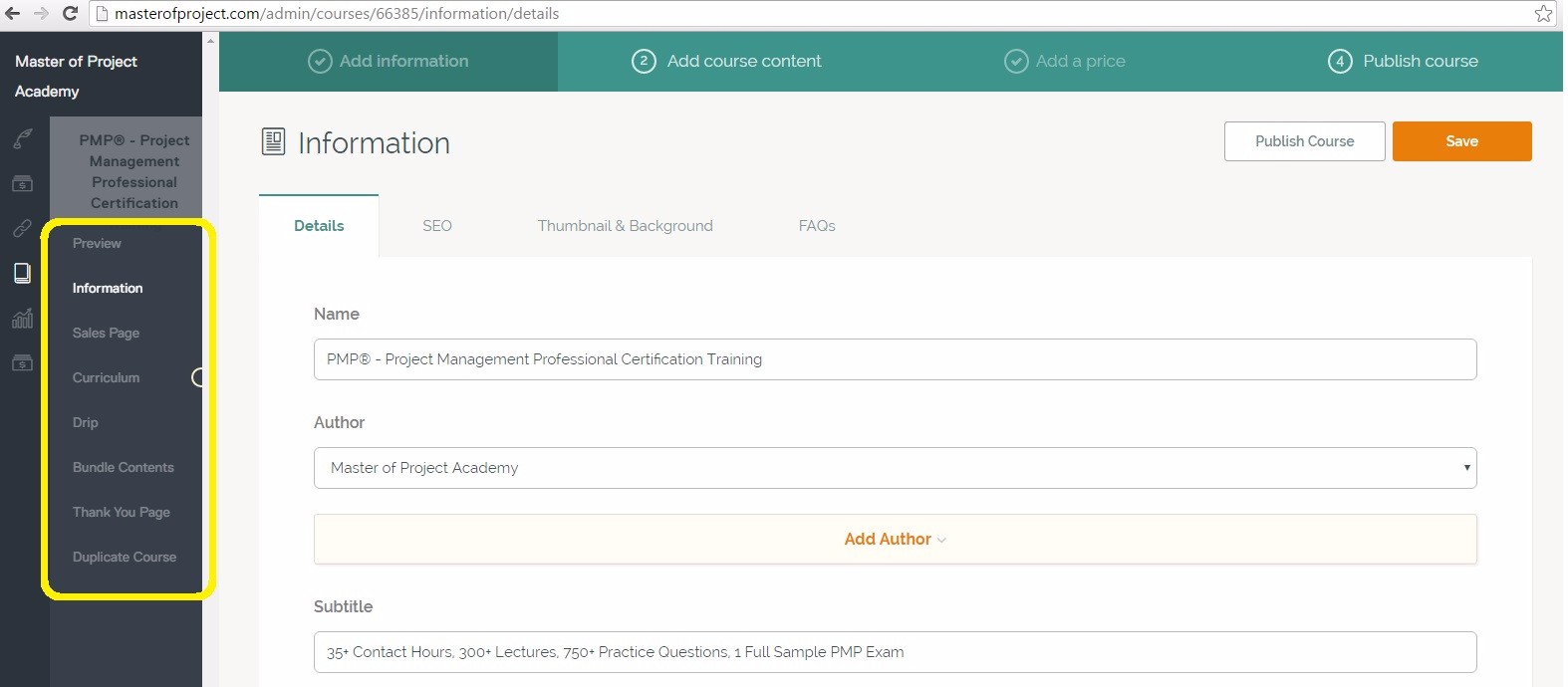The height and width of the screenshot is (687, 1568).
Task: Open the FAQs tab
Action: point(817,226)
